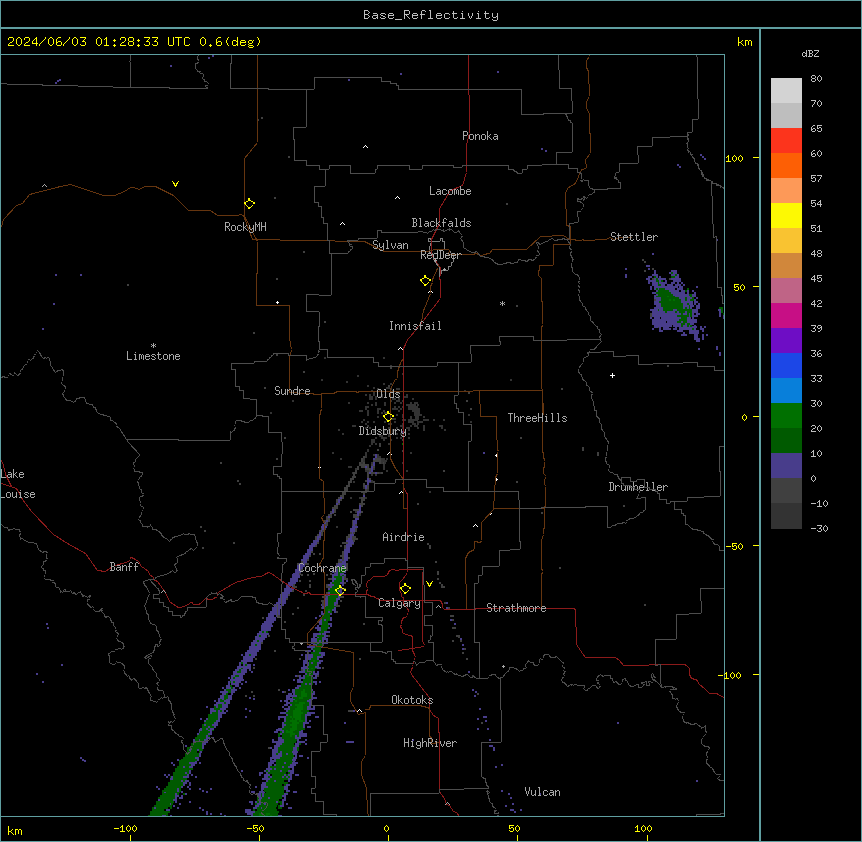Screen dimensions: 862x842
Task: Click the Stettler city label
Action: 633,237
